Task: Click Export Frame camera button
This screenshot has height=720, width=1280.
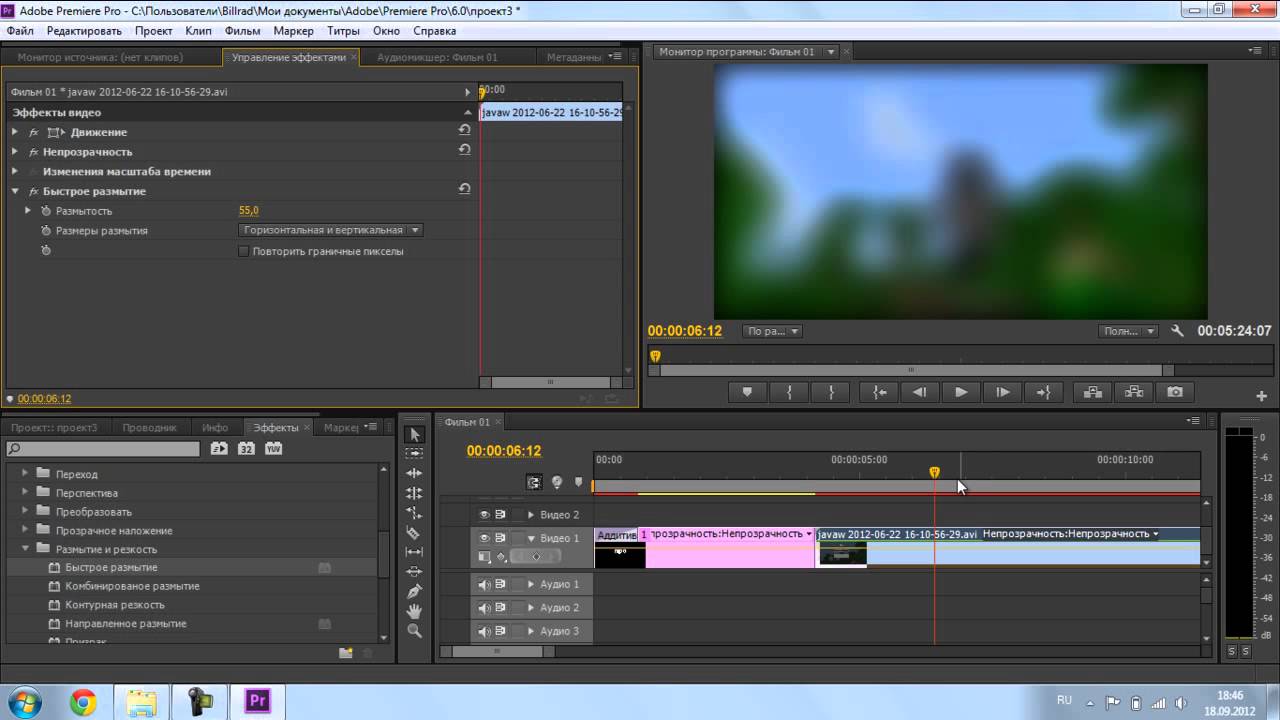Action: 1175,392
